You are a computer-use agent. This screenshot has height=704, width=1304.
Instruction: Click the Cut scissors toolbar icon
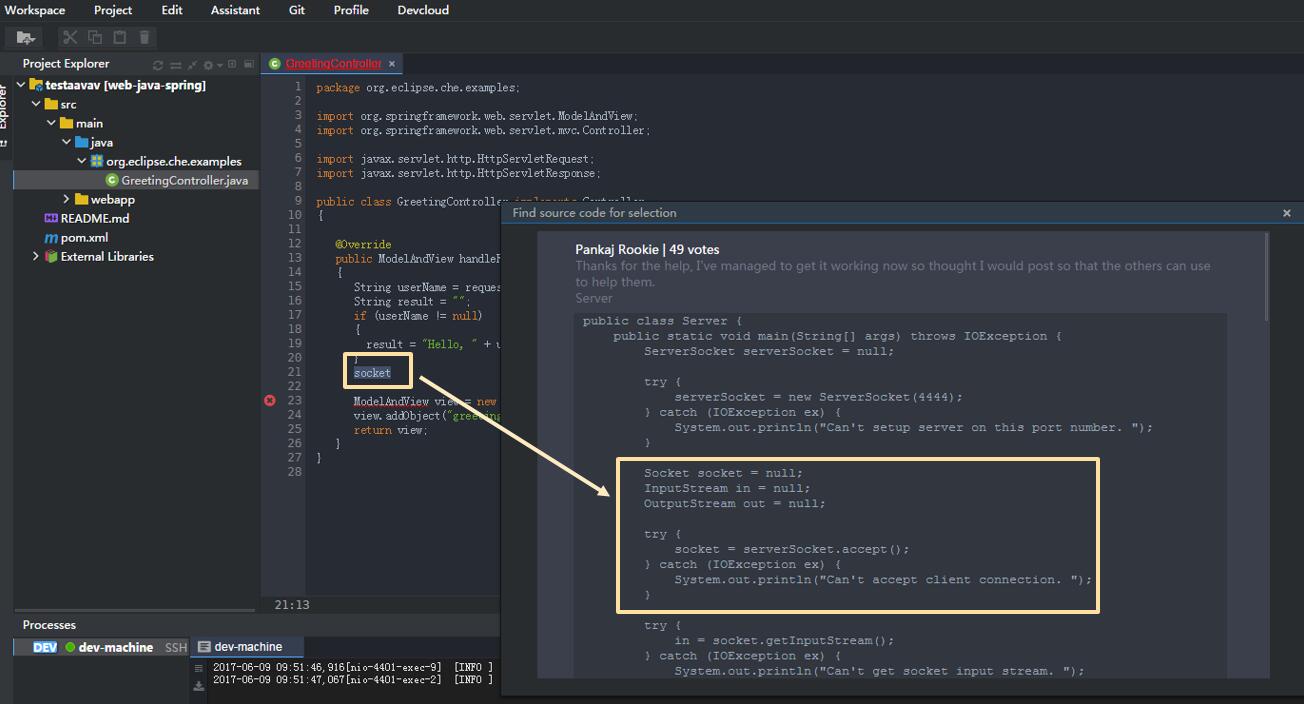click(x=70, y=37)
